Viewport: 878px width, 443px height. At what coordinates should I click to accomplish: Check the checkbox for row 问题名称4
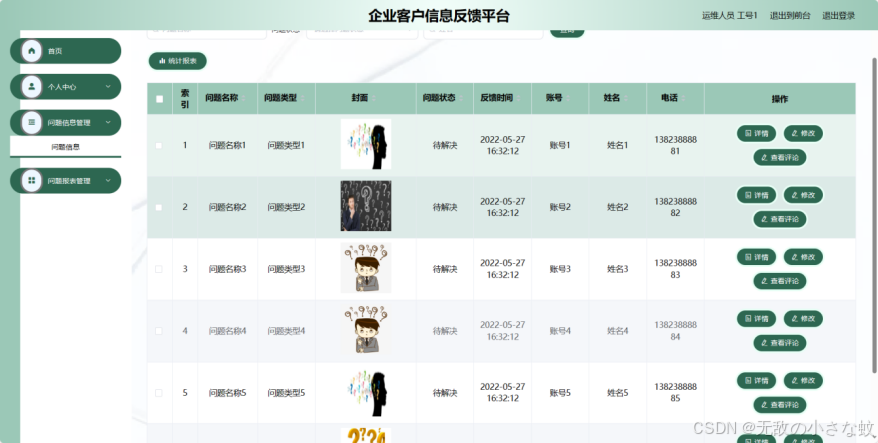159,331
